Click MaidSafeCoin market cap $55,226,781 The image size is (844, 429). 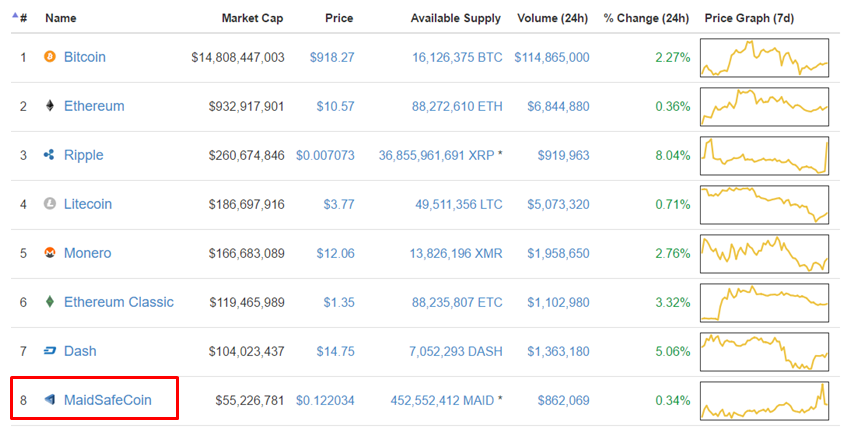[250, 400]
